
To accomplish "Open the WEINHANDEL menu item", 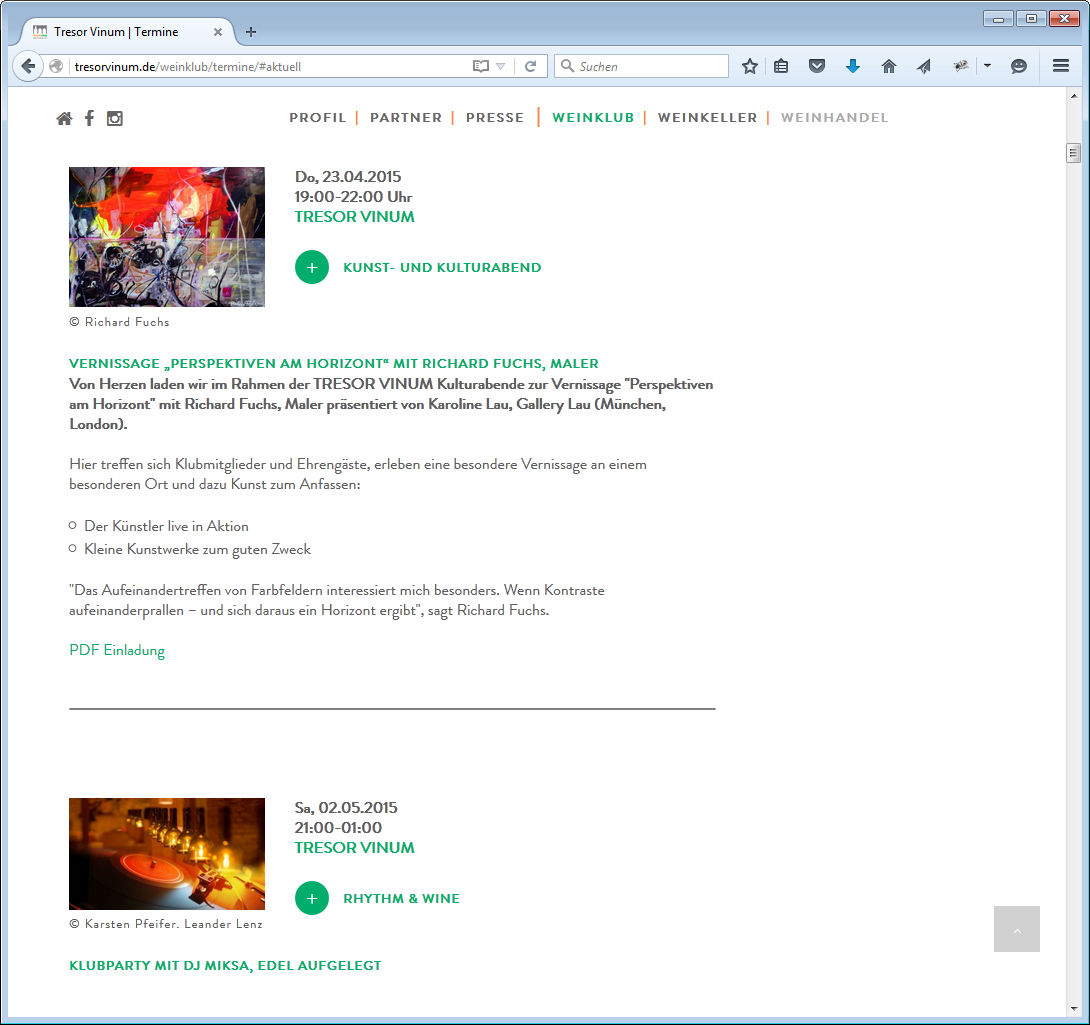I will coord(834,118).
